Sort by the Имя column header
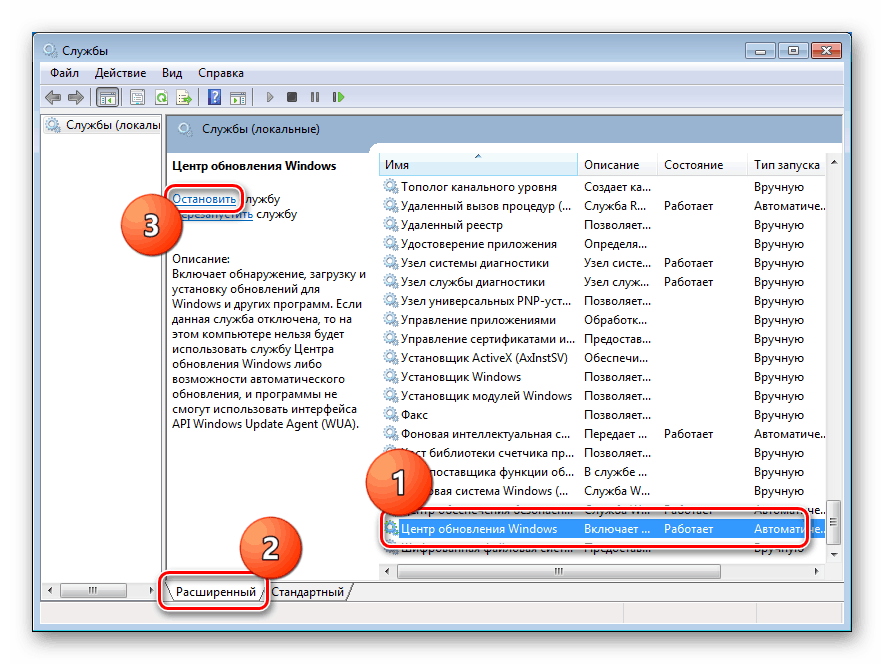884x664 pixels. [x=478, y=165]
